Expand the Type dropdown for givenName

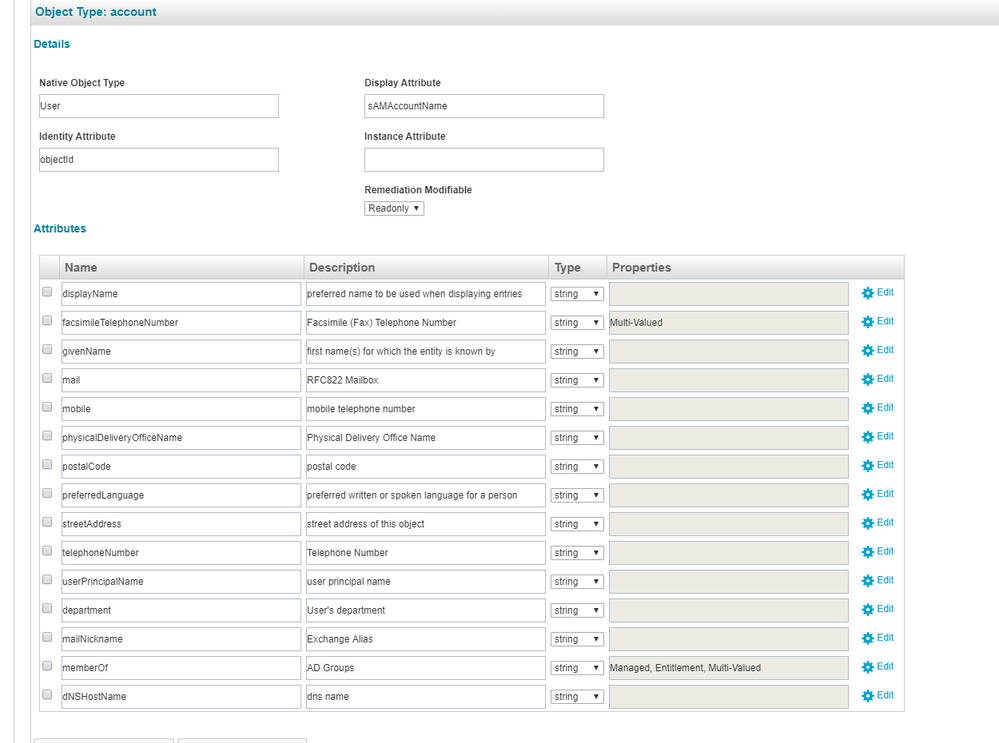point(577,351)
